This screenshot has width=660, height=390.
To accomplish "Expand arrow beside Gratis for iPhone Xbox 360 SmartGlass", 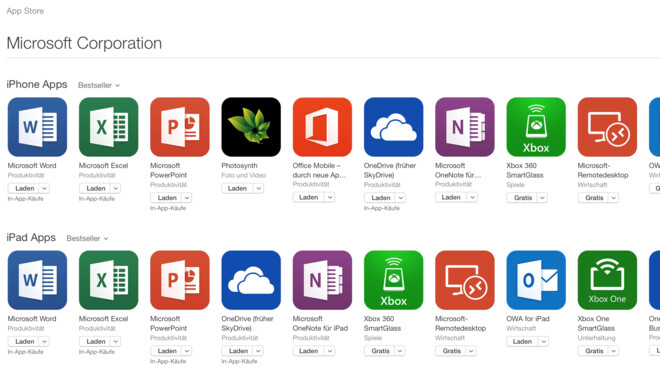I will tap(543, 198).
